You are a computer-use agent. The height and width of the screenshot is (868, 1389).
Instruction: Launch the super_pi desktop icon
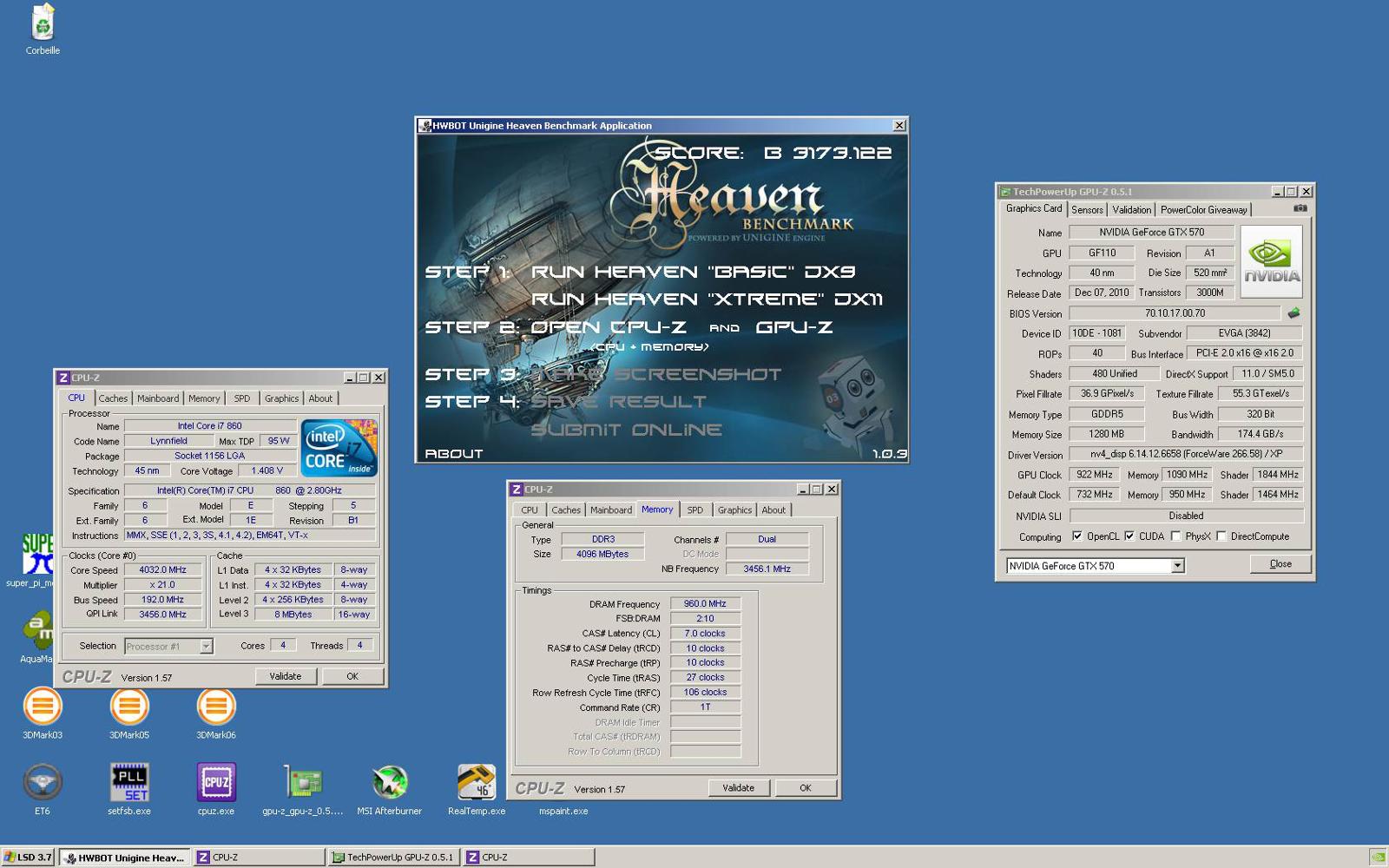pyautogui.click(x=37, y=554)
